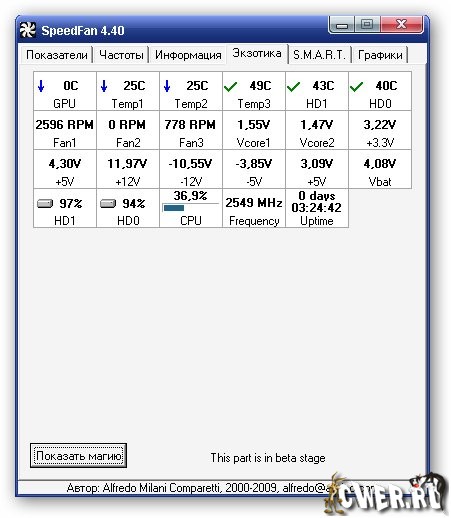The image size is (451, 518).
Task: Select the S.M.A.R.T. tab
Action: 319,55
